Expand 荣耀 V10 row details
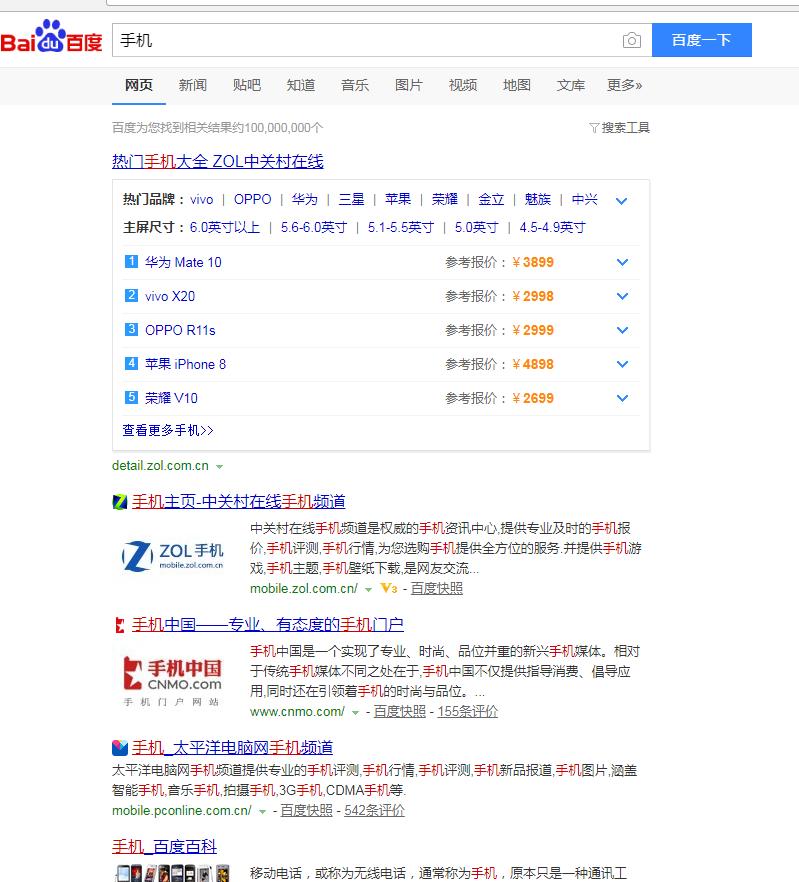The height and width of the screenshot is (882, 799). (x=622, y=398)
